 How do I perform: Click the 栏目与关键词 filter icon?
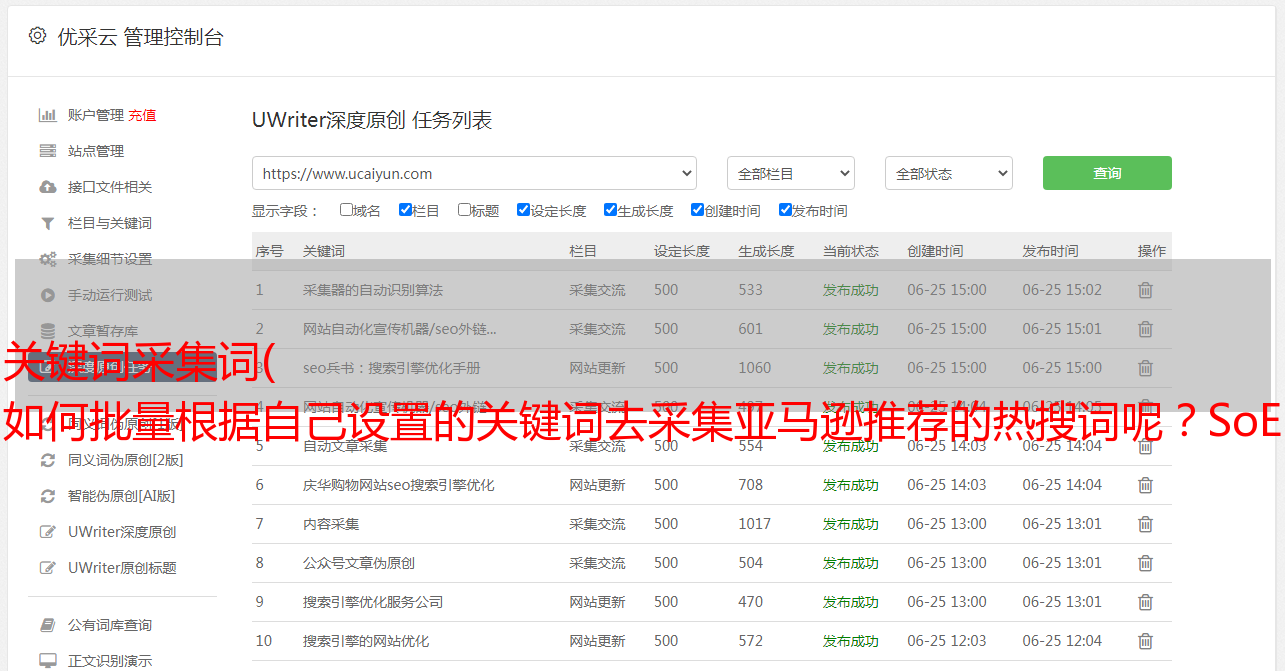[47, 223]
